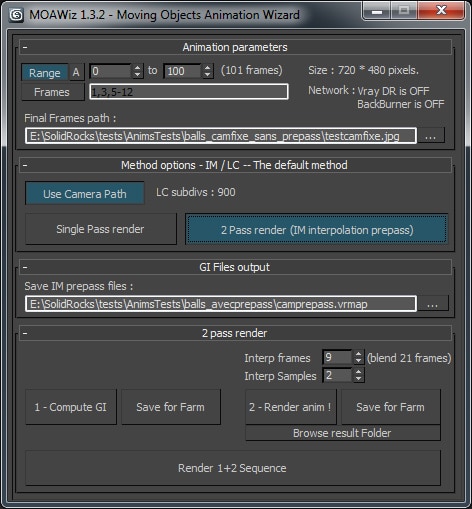The width and height of the screenshot is (472, 509).
Task: Toggle the Range mode button
Action: click(x=45, y=73)
